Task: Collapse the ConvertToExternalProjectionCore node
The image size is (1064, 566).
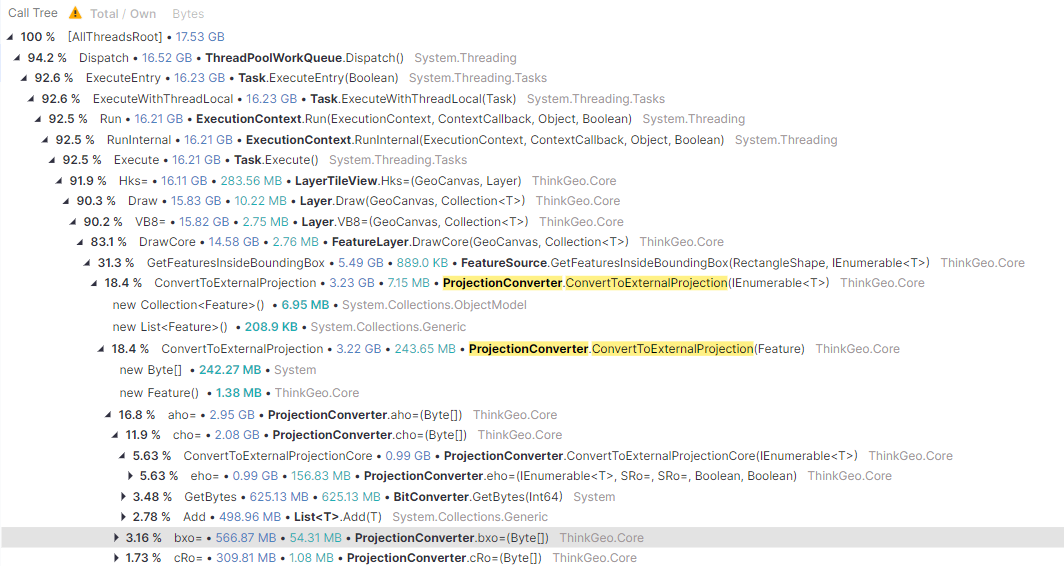Action: (122, 456)
